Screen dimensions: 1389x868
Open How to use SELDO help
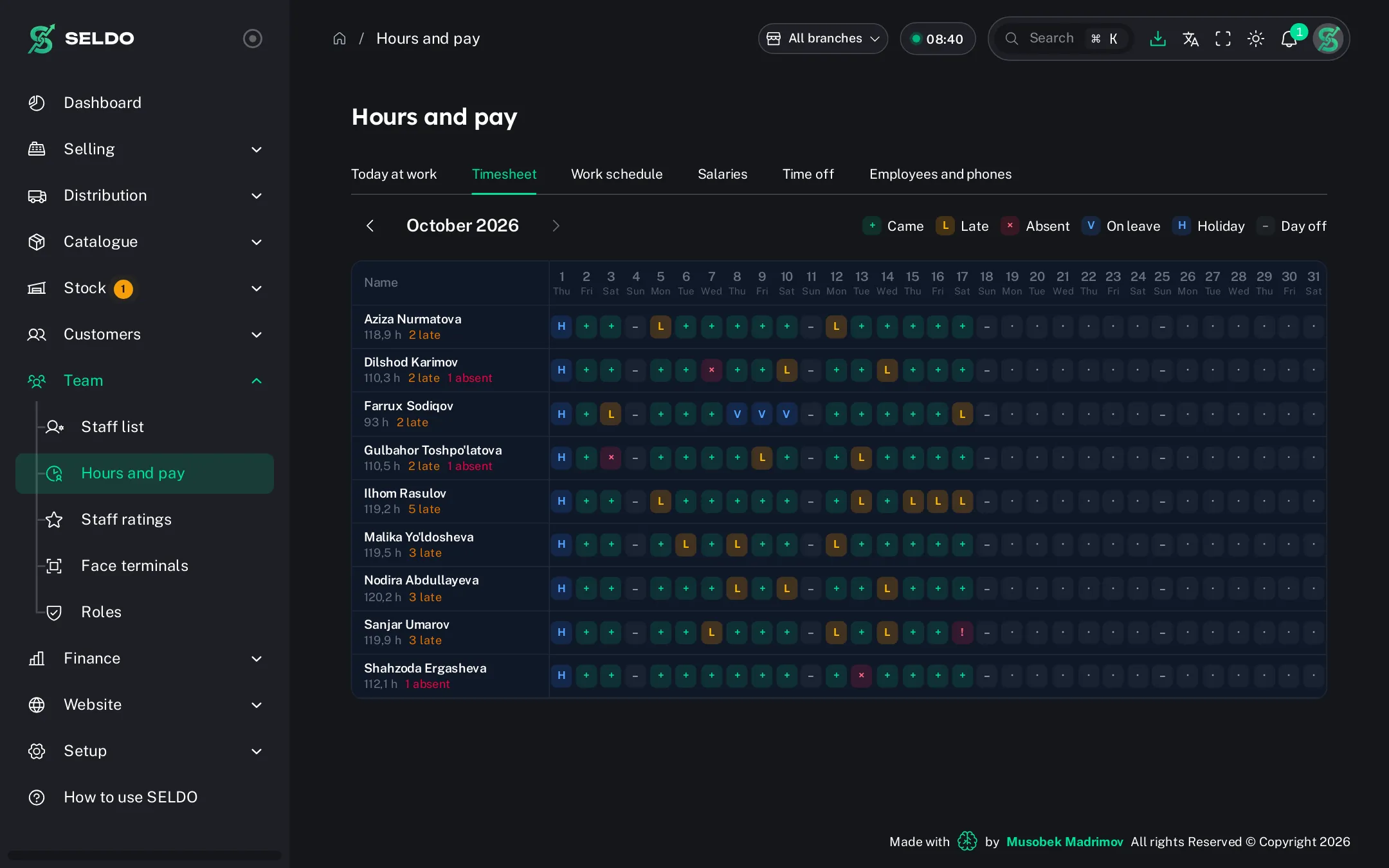click(x=145, y=797)
